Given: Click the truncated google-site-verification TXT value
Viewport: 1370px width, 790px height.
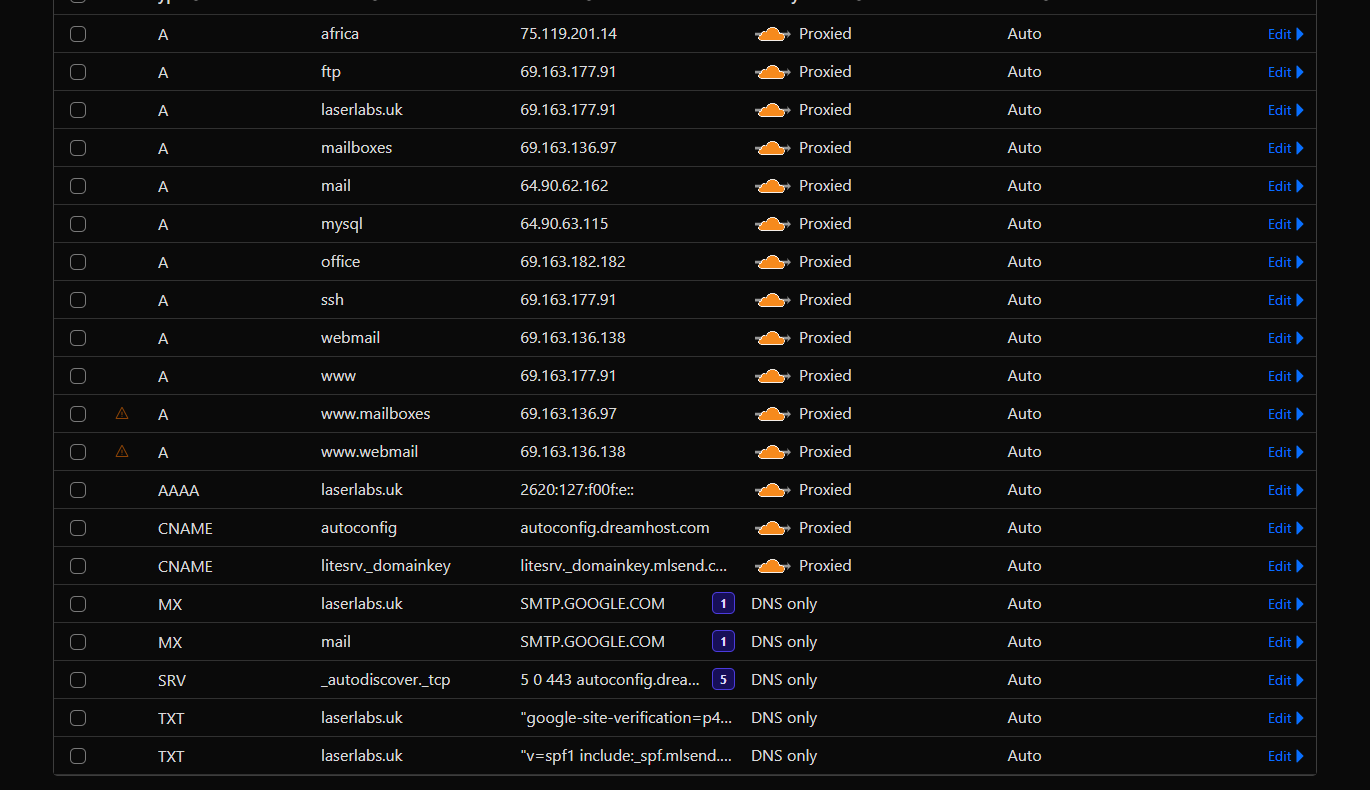Looking at the screenshot, I should (x=628, y=717).
